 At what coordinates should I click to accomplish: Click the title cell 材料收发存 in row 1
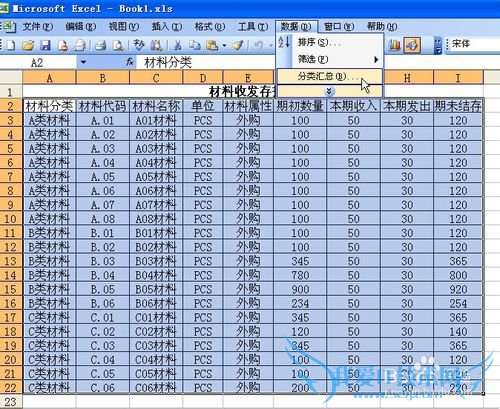242,92
